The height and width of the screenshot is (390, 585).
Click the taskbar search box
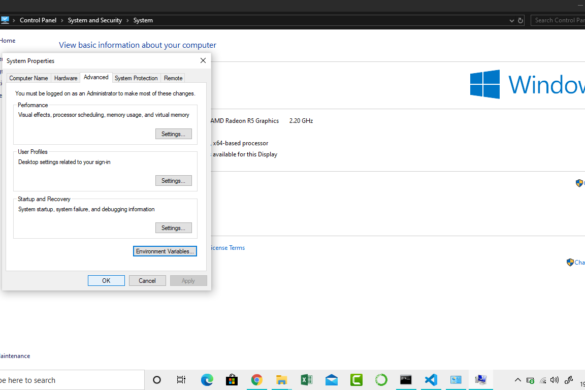point(72,380)
